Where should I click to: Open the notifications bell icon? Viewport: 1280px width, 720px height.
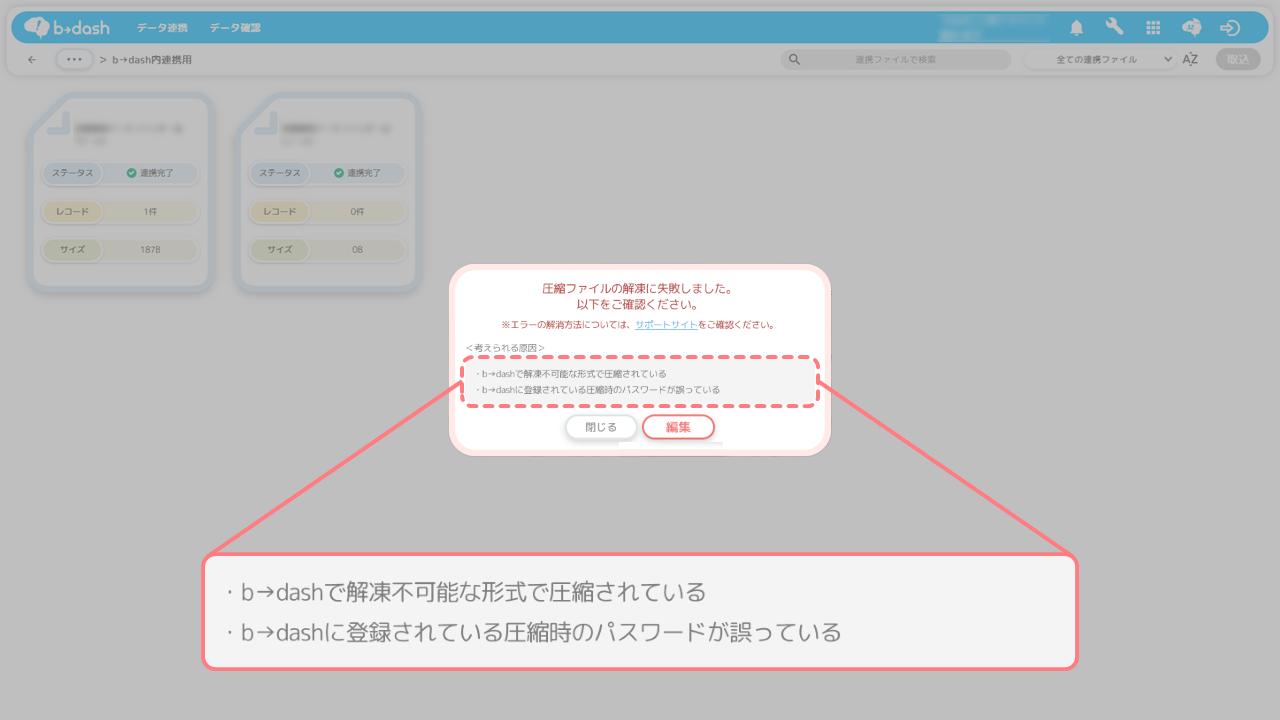click(x=1077, y=28)
